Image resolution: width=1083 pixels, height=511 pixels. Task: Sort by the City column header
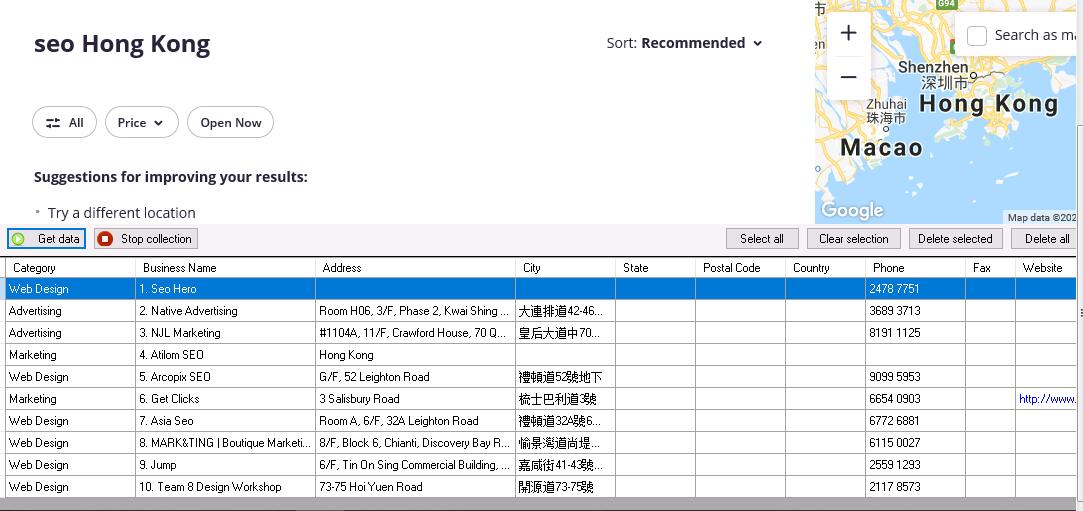tap(565, 268)
